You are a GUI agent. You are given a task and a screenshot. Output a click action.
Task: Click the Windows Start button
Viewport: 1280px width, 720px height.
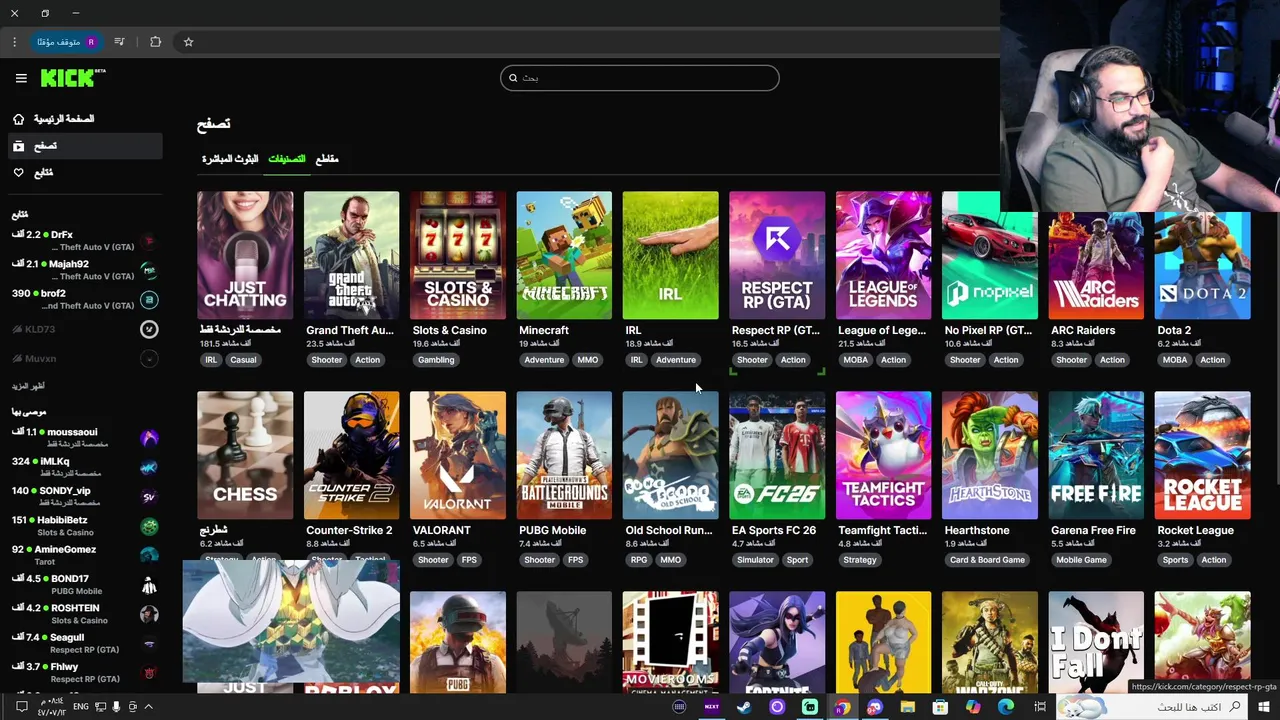1264,707
